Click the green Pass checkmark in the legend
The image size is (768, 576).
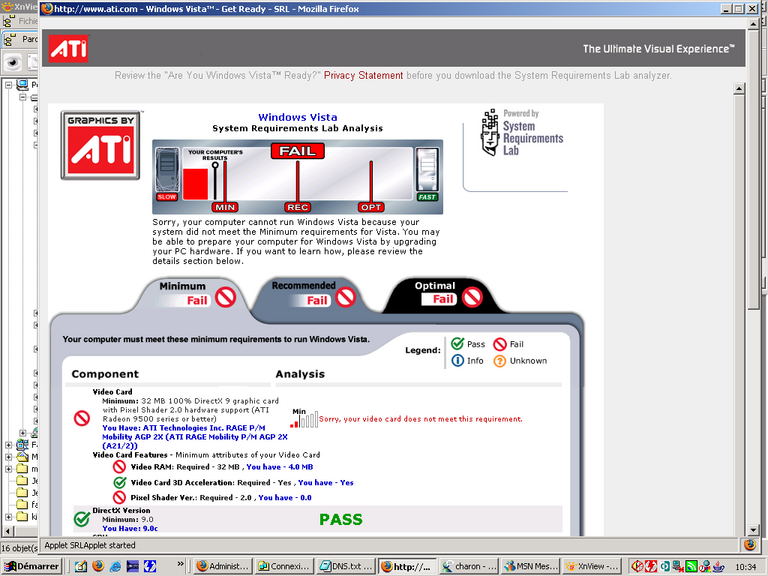pos(457,344)
